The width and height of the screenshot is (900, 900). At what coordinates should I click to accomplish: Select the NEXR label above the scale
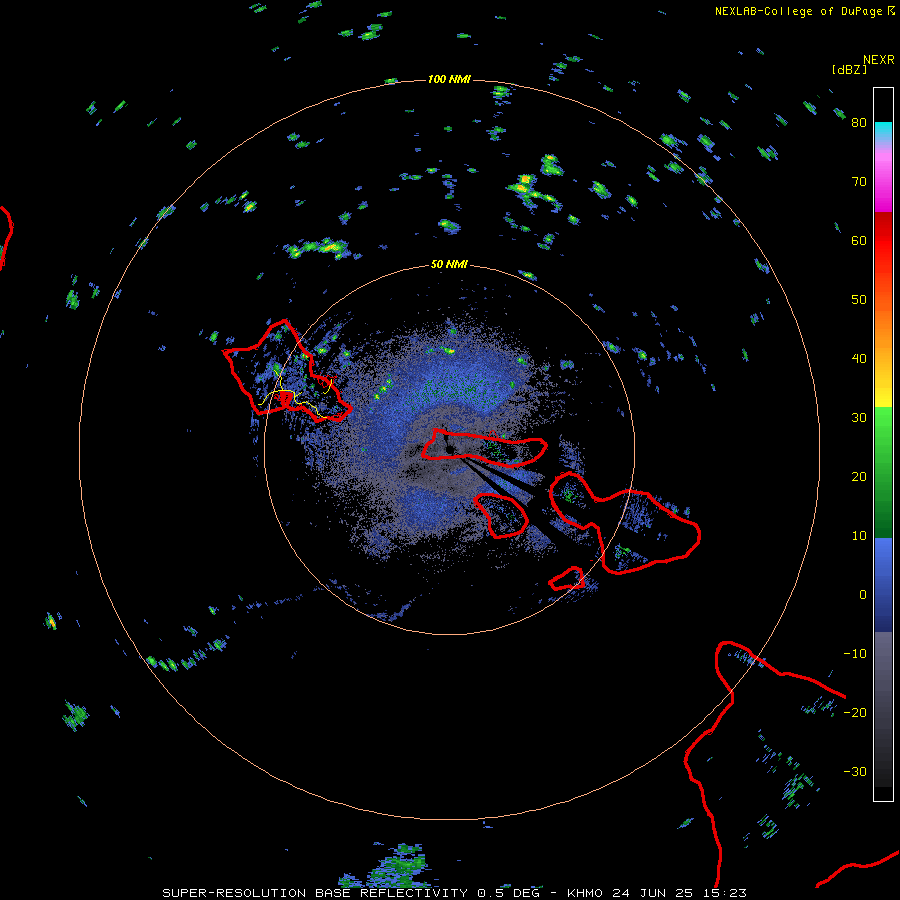879,60
